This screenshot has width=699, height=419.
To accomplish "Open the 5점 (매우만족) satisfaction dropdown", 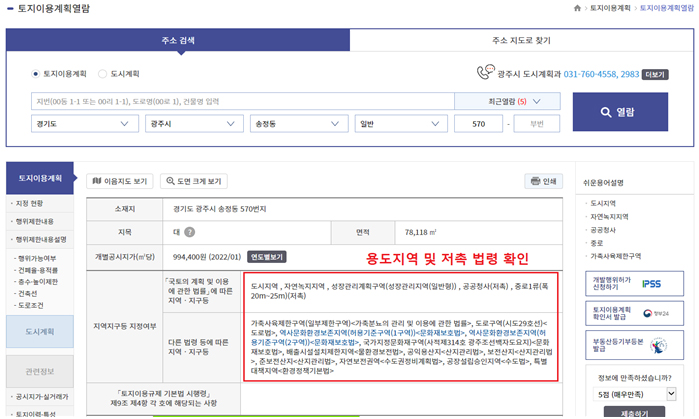I will pyautogui.click(x=634, y=394).
